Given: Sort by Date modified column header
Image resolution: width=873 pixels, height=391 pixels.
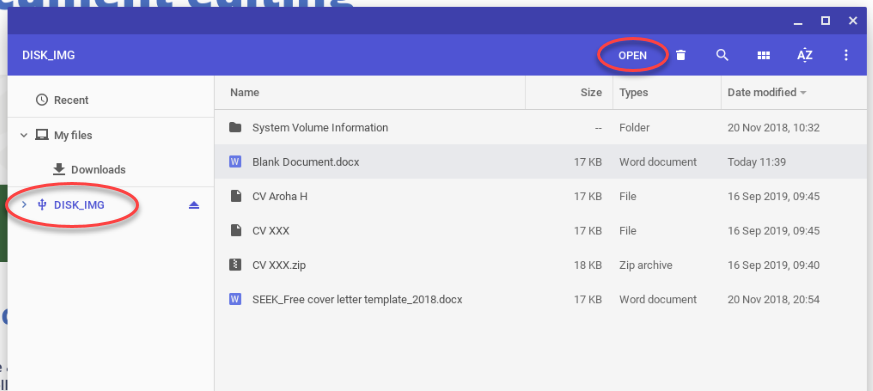Looking at the screenshot, I should coord(762,92).
